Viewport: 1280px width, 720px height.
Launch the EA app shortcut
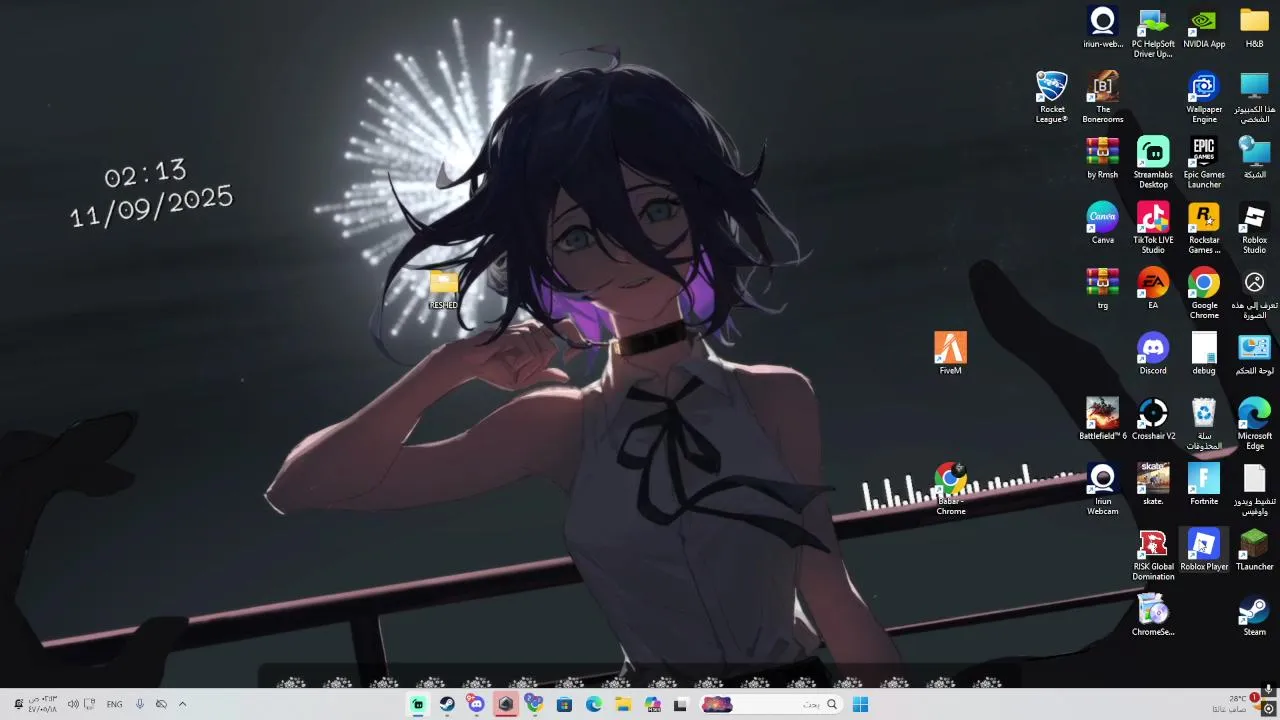click(x=1153, y=289)
